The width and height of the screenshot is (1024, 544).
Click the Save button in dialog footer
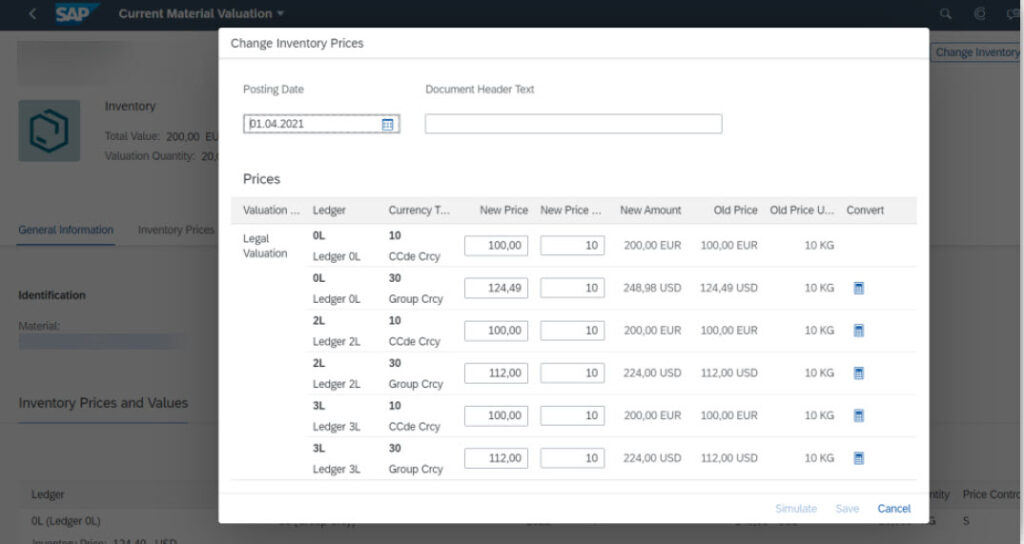point(847,509)
